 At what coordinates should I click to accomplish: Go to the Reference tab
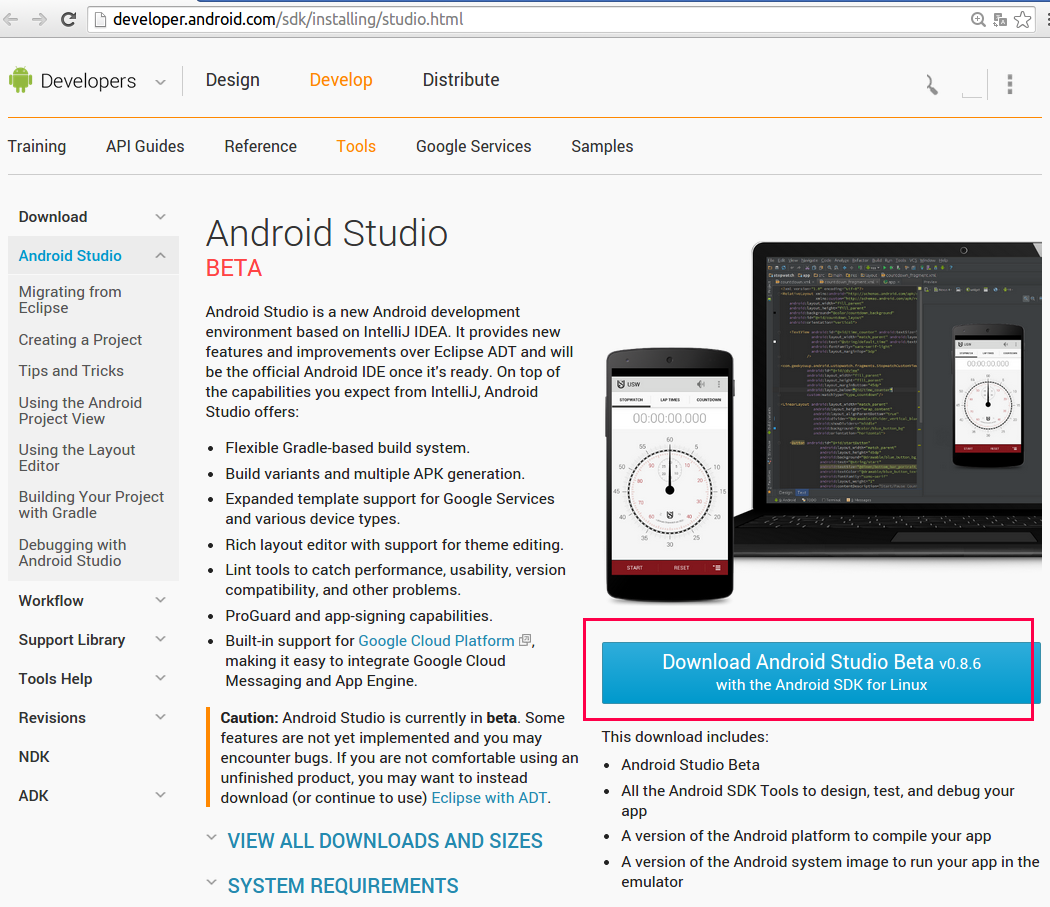260,146
